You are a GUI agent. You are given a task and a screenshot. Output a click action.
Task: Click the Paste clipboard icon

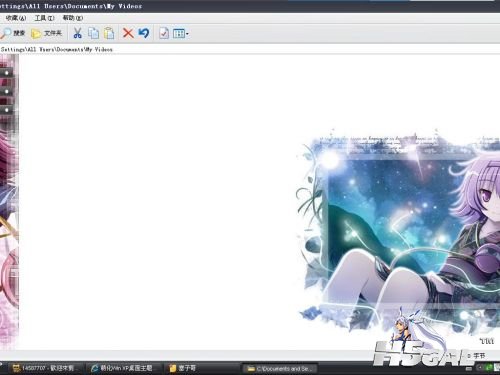click(109, 33)
